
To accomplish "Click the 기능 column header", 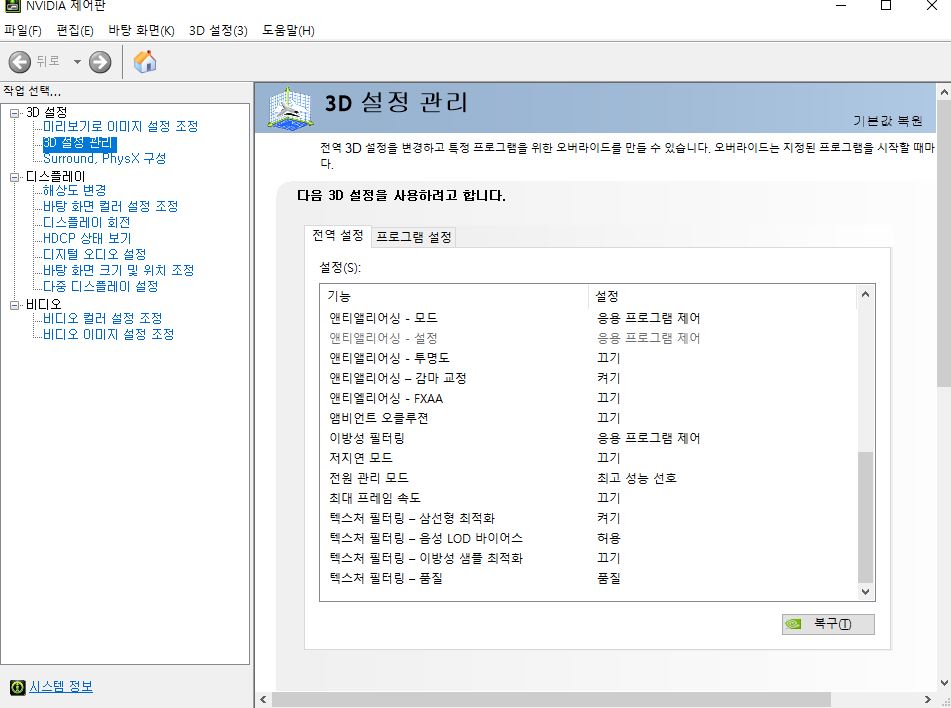I will click(x=454, y=296).
